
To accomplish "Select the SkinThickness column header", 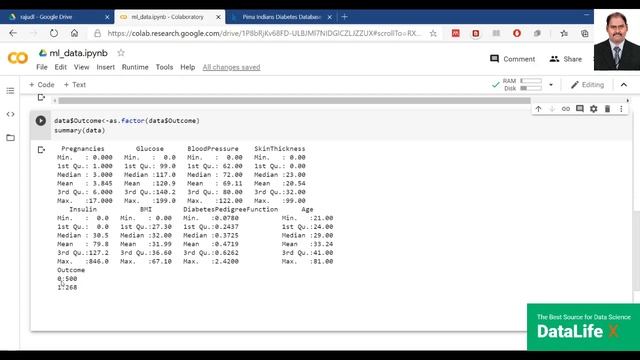I will tap(280, 149).
